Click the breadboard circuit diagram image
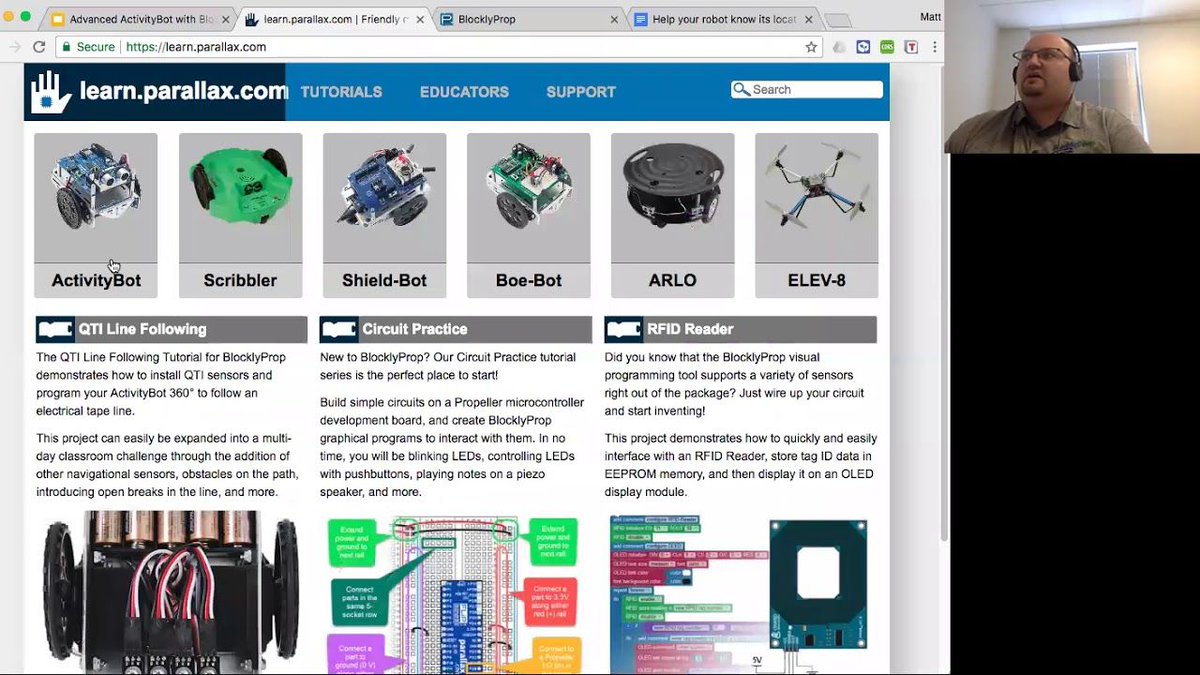 [x=454, y=595]
